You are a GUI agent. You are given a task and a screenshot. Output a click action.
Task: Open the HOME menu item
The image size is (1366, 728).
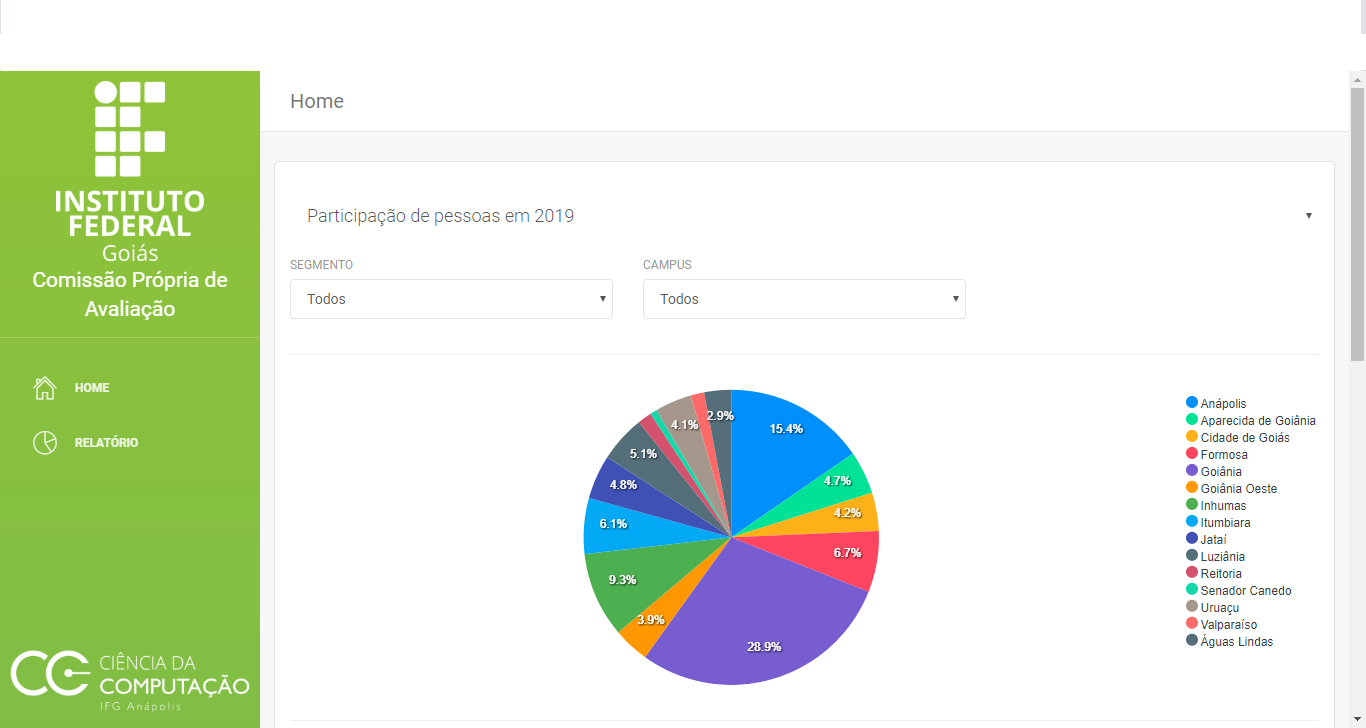(x=92, y=388)
